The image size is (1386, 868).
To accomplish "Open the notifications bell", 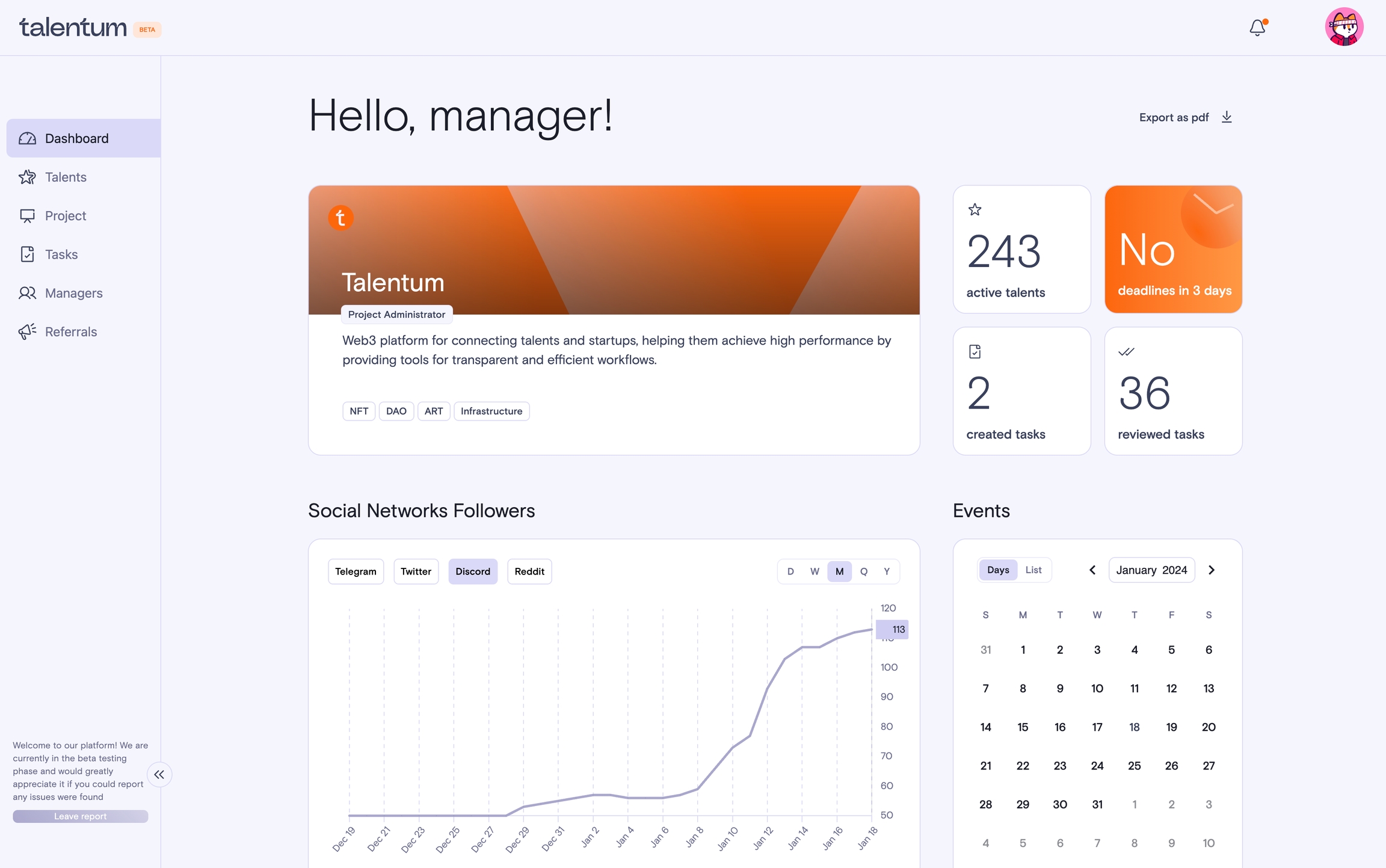I will coord(1257,28).
